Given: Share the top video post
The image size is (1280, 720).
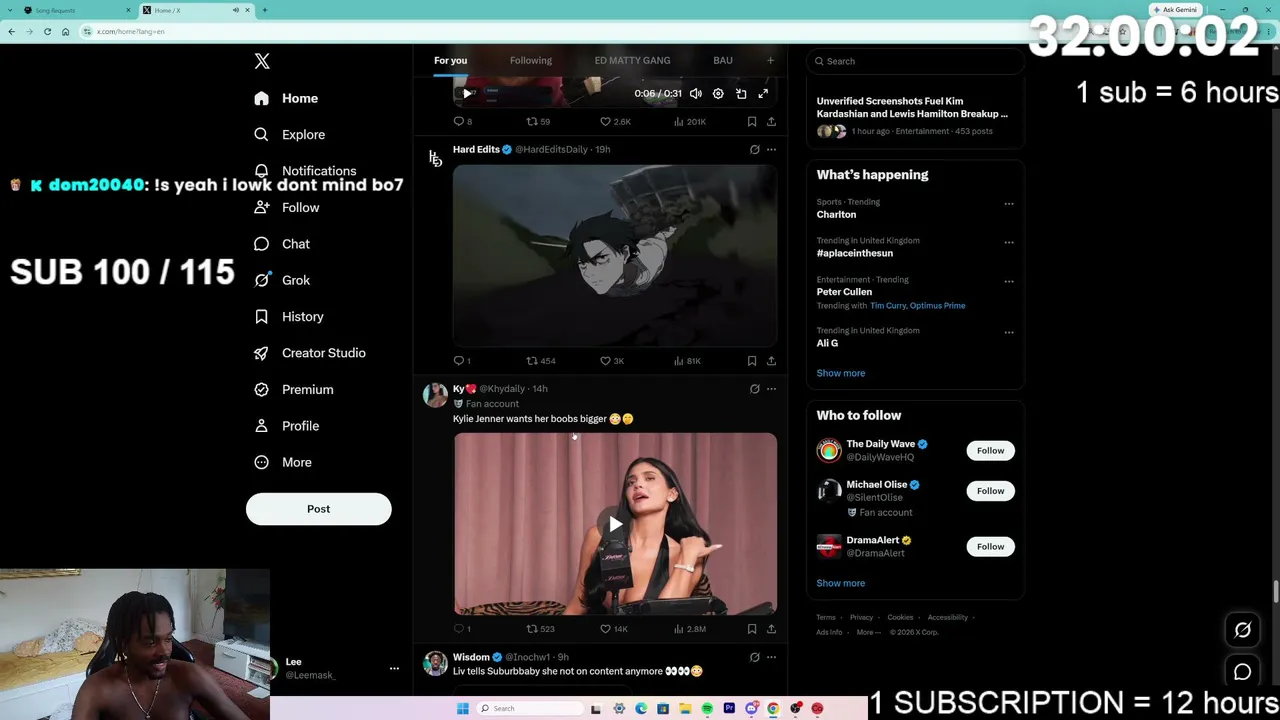Looking at the screenshot, I should pos(771,122).
